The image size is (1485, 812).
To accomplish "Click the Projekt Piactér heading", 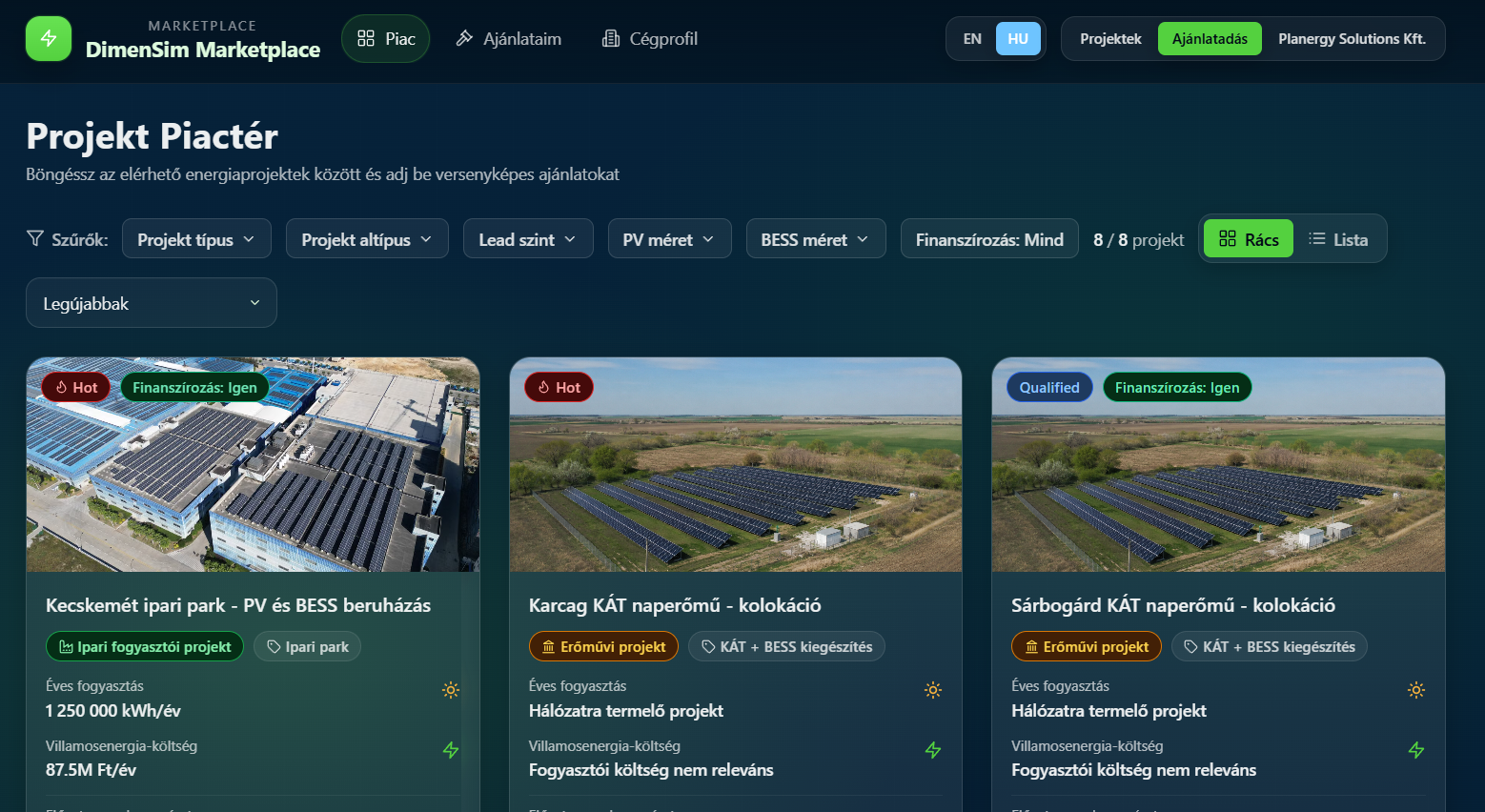I will click(153, 136).
